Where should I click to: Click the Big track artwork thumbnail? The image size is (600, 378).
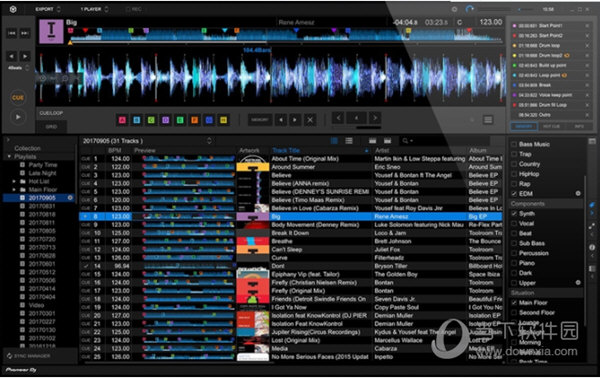[51, 31]
